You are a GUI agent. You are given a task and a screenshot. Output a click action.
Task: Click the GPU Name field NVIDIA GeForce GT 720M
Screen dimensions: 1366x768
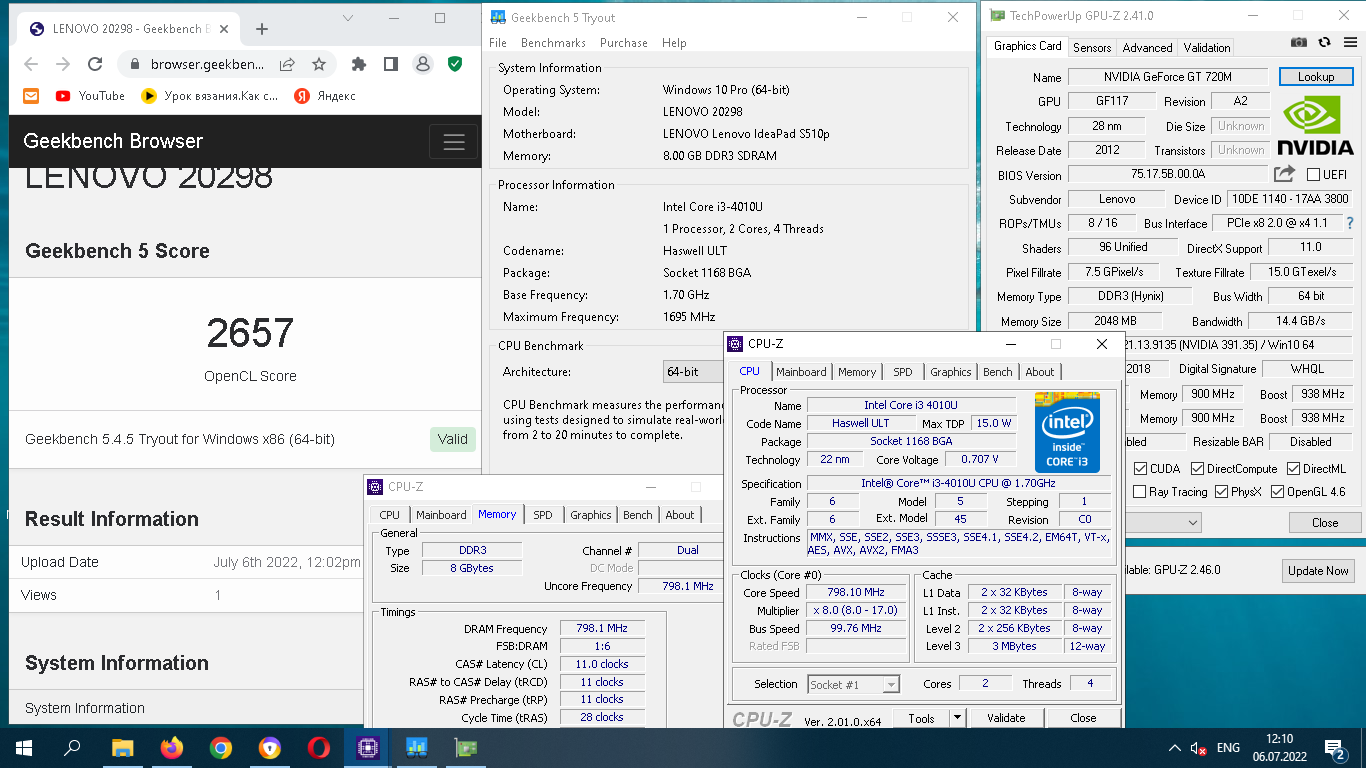point(1168,77)
